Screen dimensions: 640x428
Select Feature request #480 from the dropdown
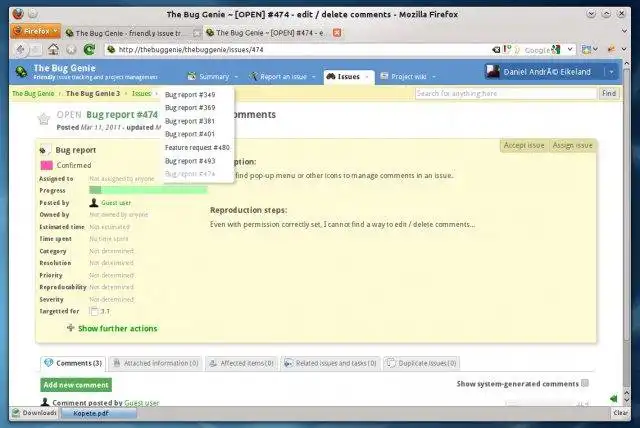(197, 148)
